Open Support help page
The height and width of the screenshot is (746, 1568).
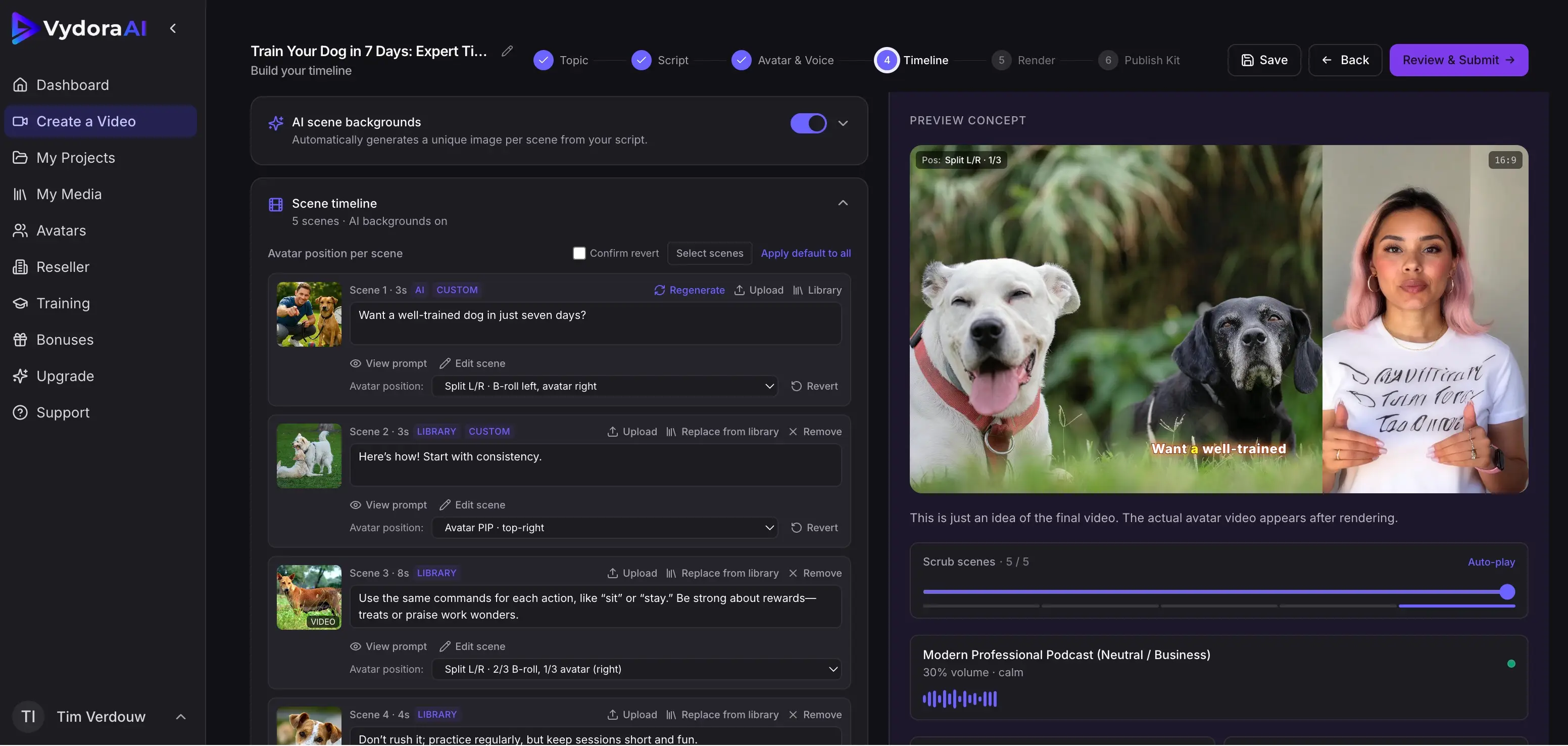click(101, 413)
